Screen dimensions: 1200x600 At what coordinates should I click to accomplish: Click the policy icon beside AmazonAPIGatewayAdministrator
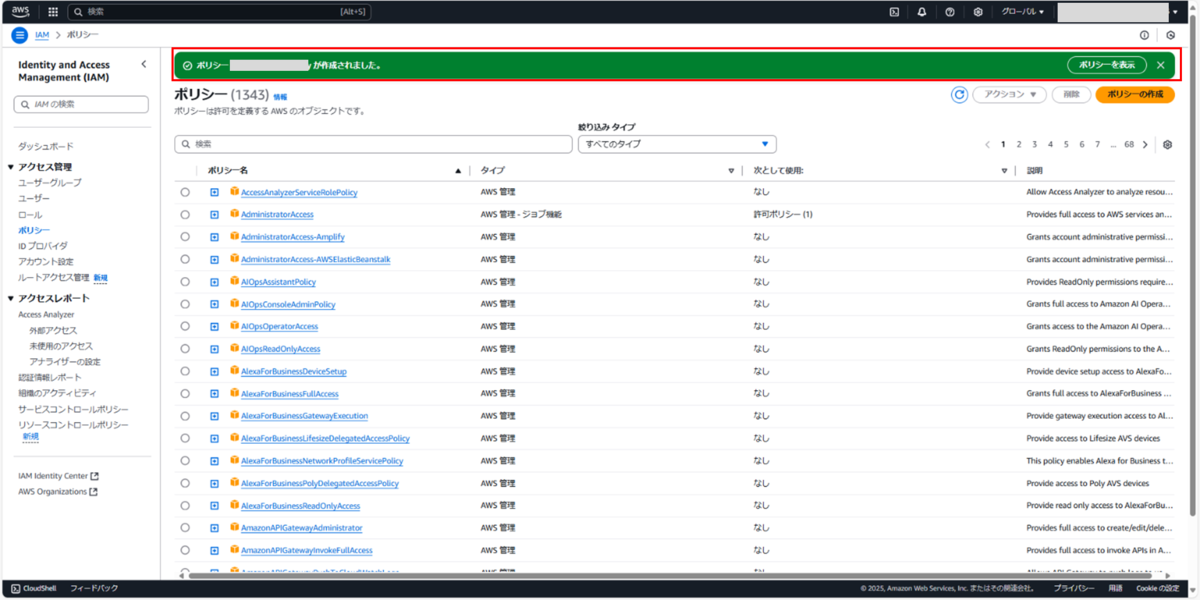(235, 527)
